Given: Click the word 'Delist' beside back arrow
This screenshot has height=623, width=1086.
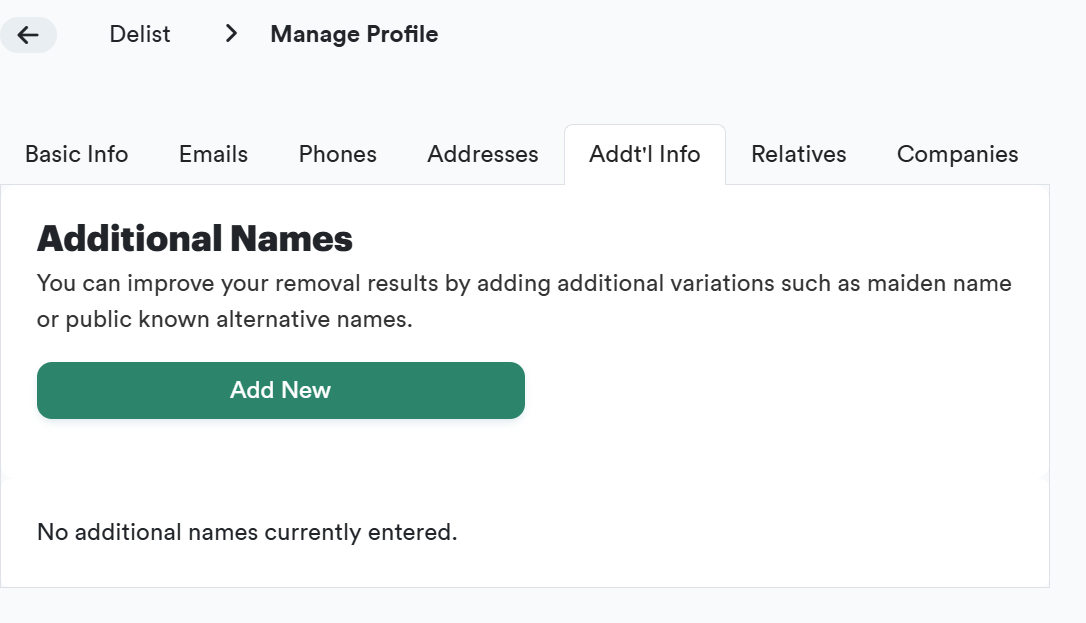Looking at the screenshot, I should pyautogui.click(x=140, y=34).
